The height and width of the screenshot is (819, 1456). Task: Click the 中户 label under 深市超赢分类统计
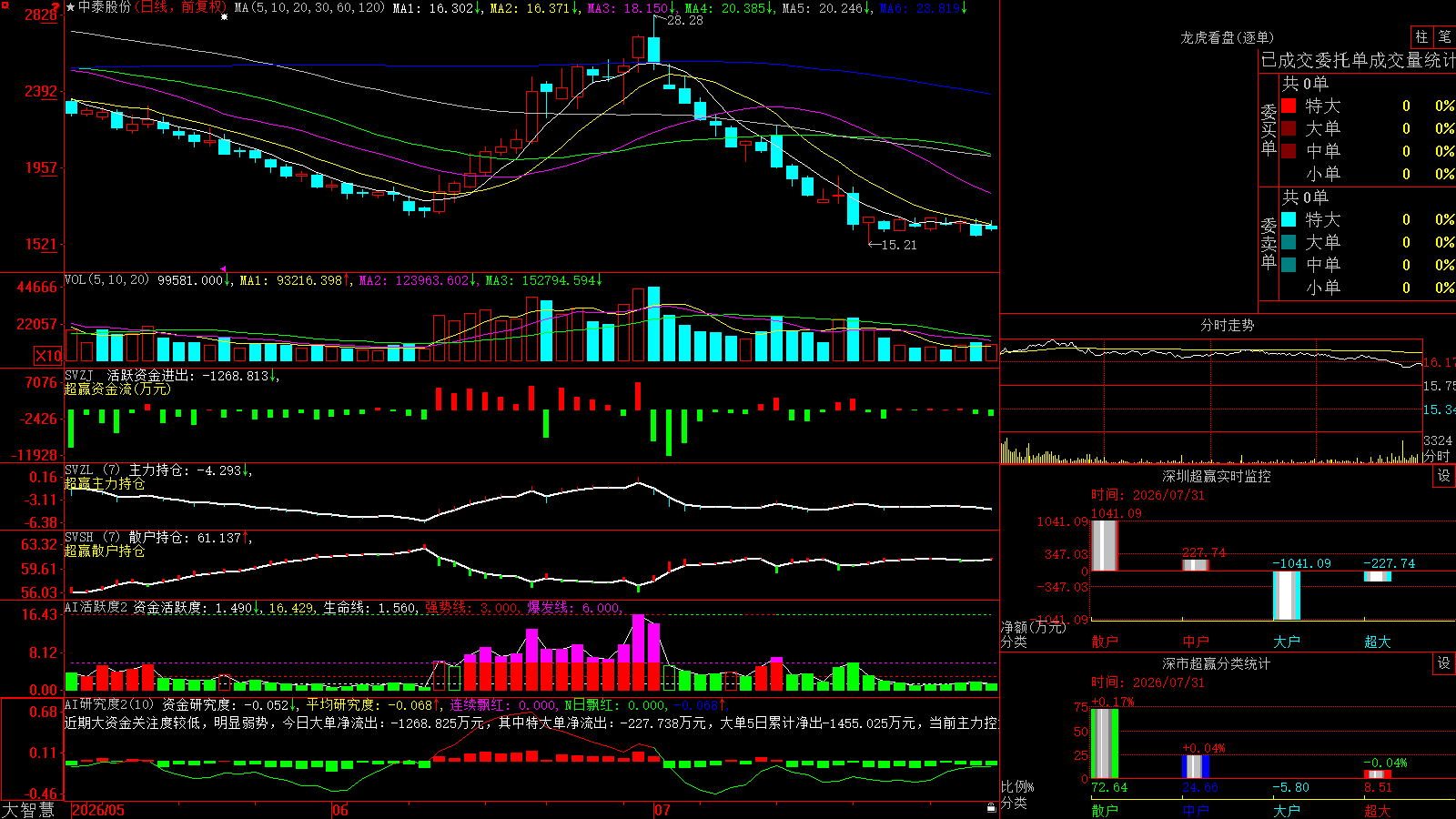1196,810
